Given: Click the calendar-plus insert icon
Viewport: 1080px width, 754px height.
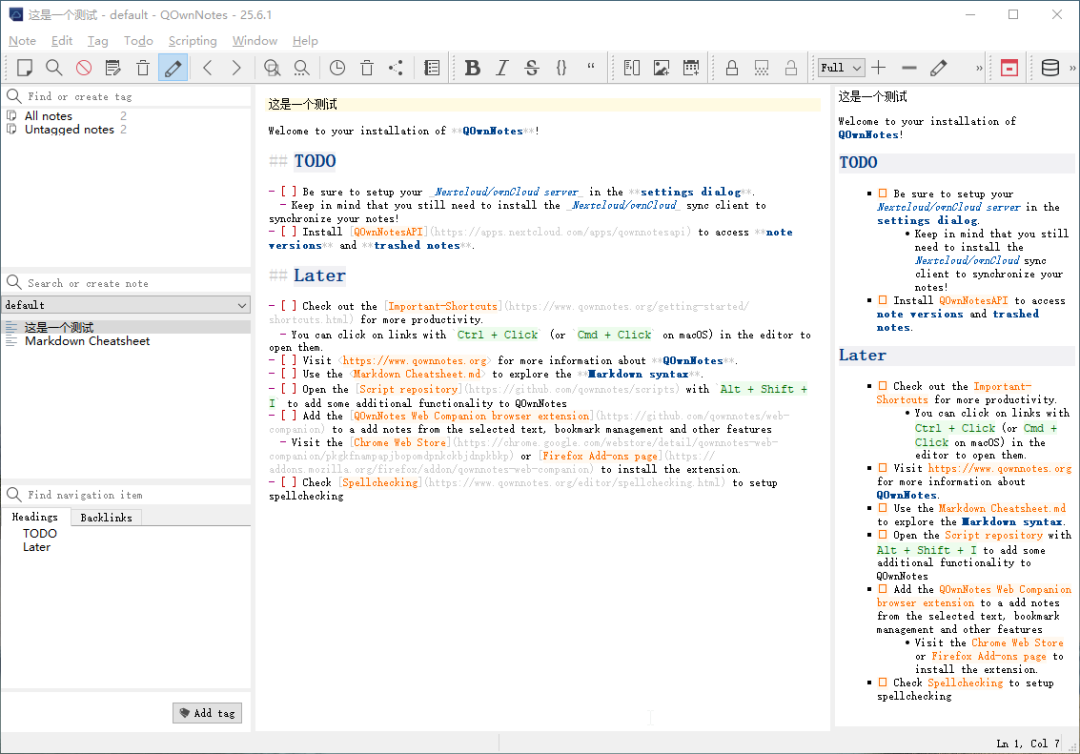Looking at the screenshot, I should [x=691, y=67].
